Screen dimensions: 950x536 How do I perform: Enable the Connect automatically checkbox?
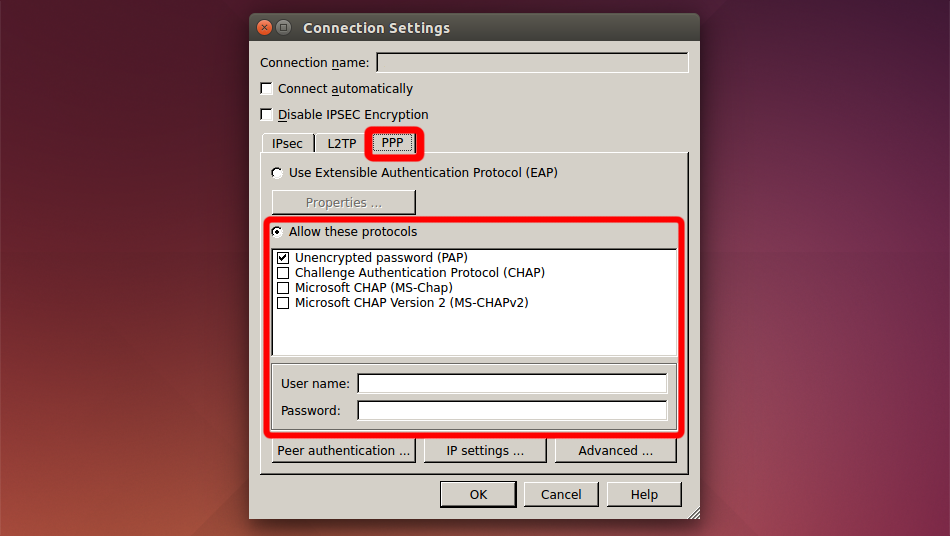[267, 89]
